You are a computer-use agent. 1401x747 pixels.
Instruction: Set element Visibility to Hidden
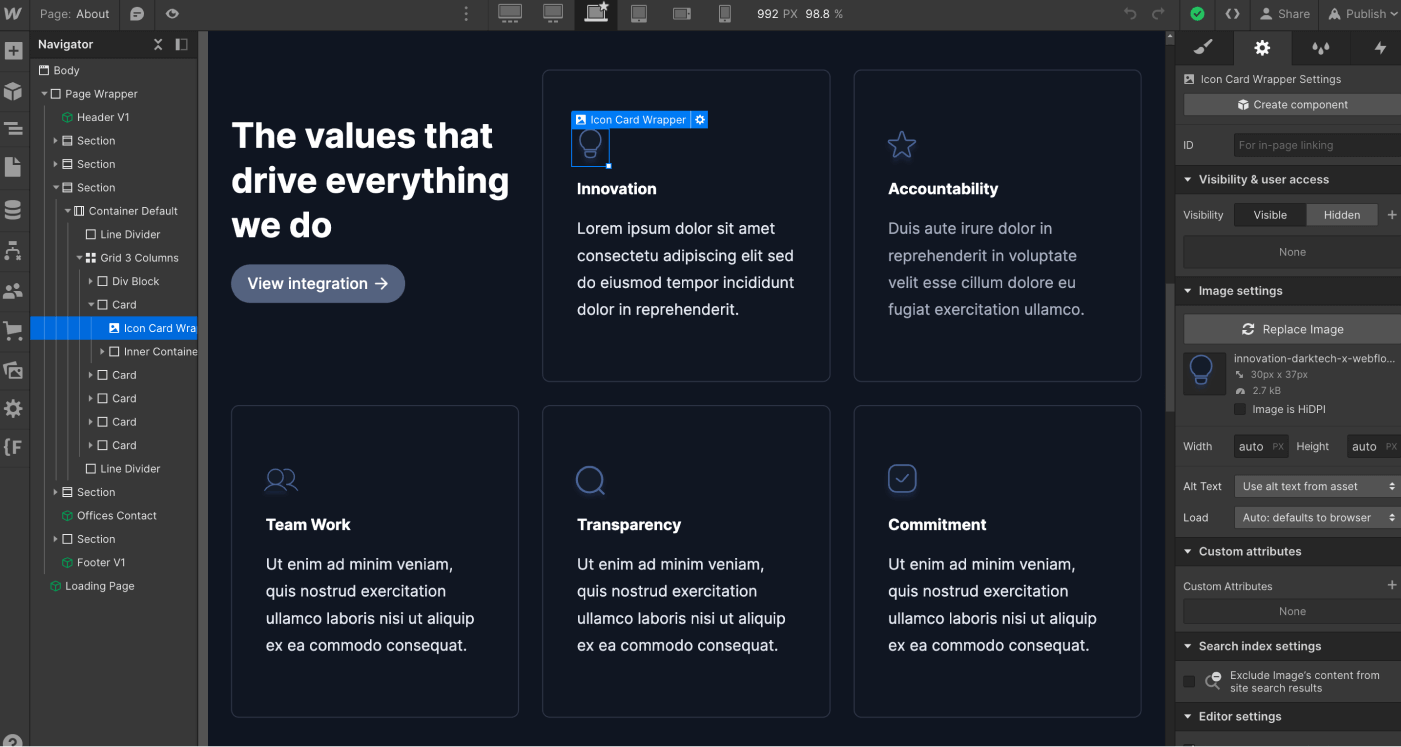(1341, 214)
